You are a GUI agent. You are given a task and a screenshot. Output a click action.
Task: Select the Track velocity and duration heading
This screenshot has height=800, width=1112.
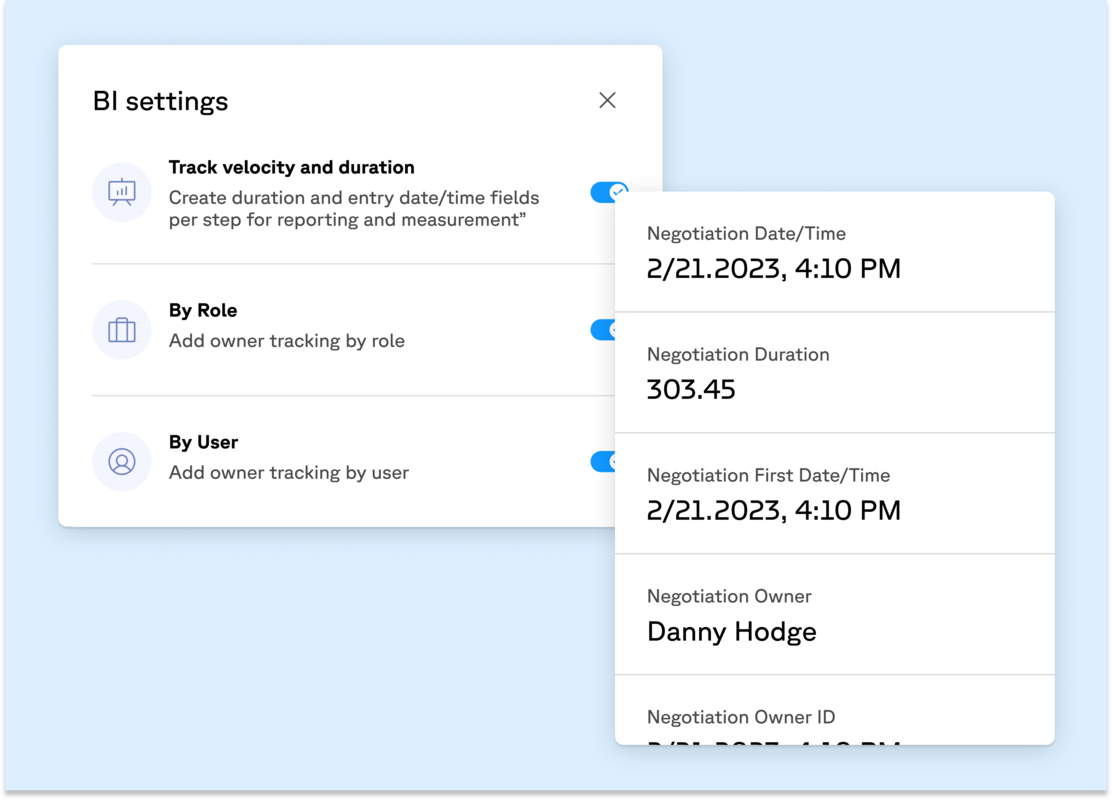pyautogui.click(x=291, y=168)
